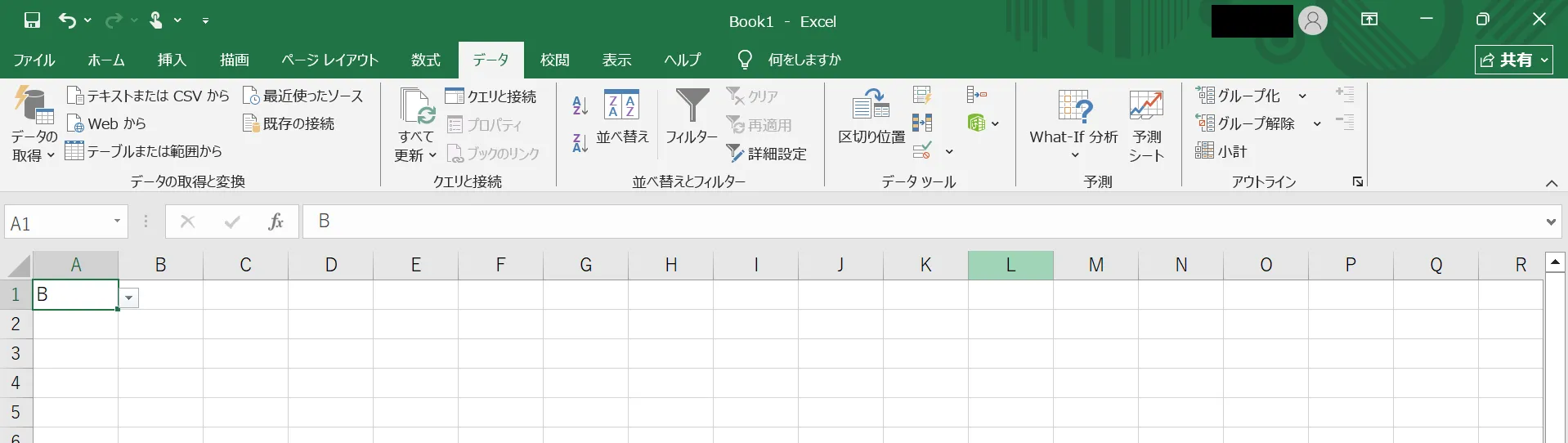Click the Sort ascending A-Z icon
This screenshot has width=1568, height=443.
[x=580, y=105]
